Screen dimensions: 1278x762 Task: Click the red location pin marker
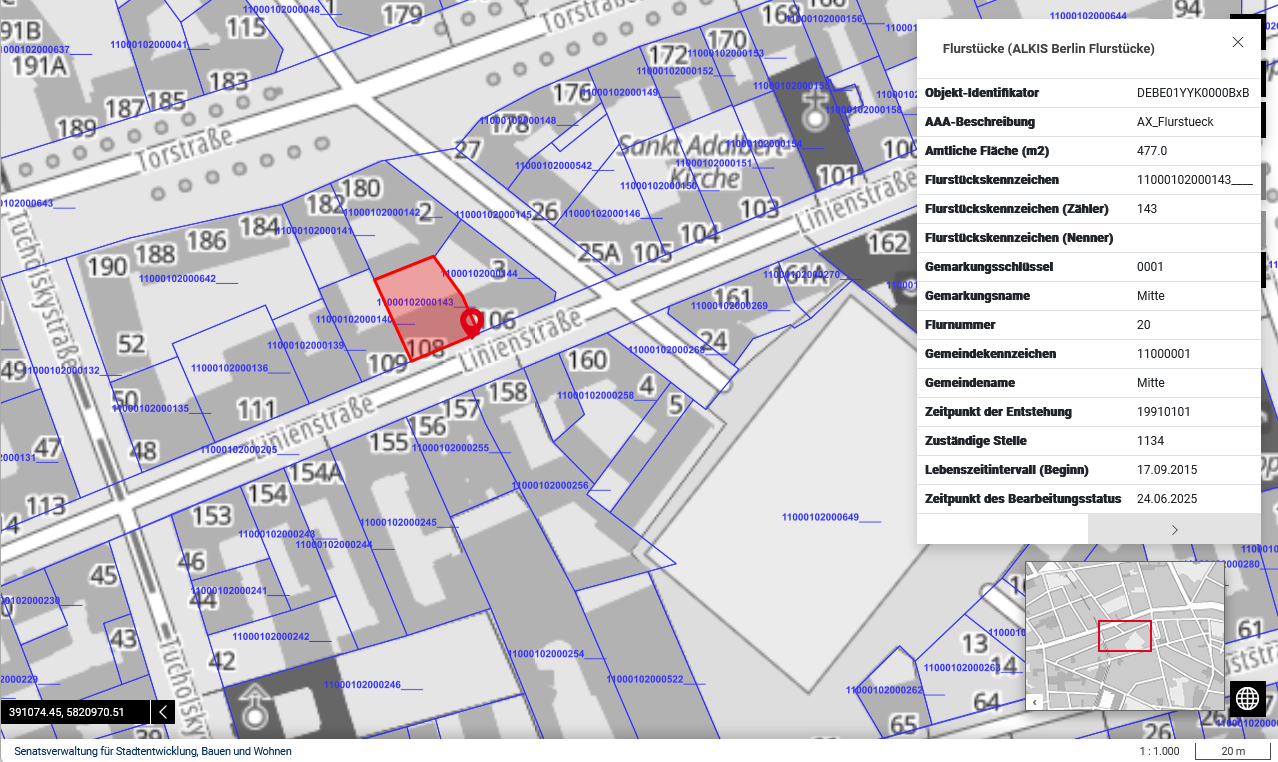click(x=471, y=322)
